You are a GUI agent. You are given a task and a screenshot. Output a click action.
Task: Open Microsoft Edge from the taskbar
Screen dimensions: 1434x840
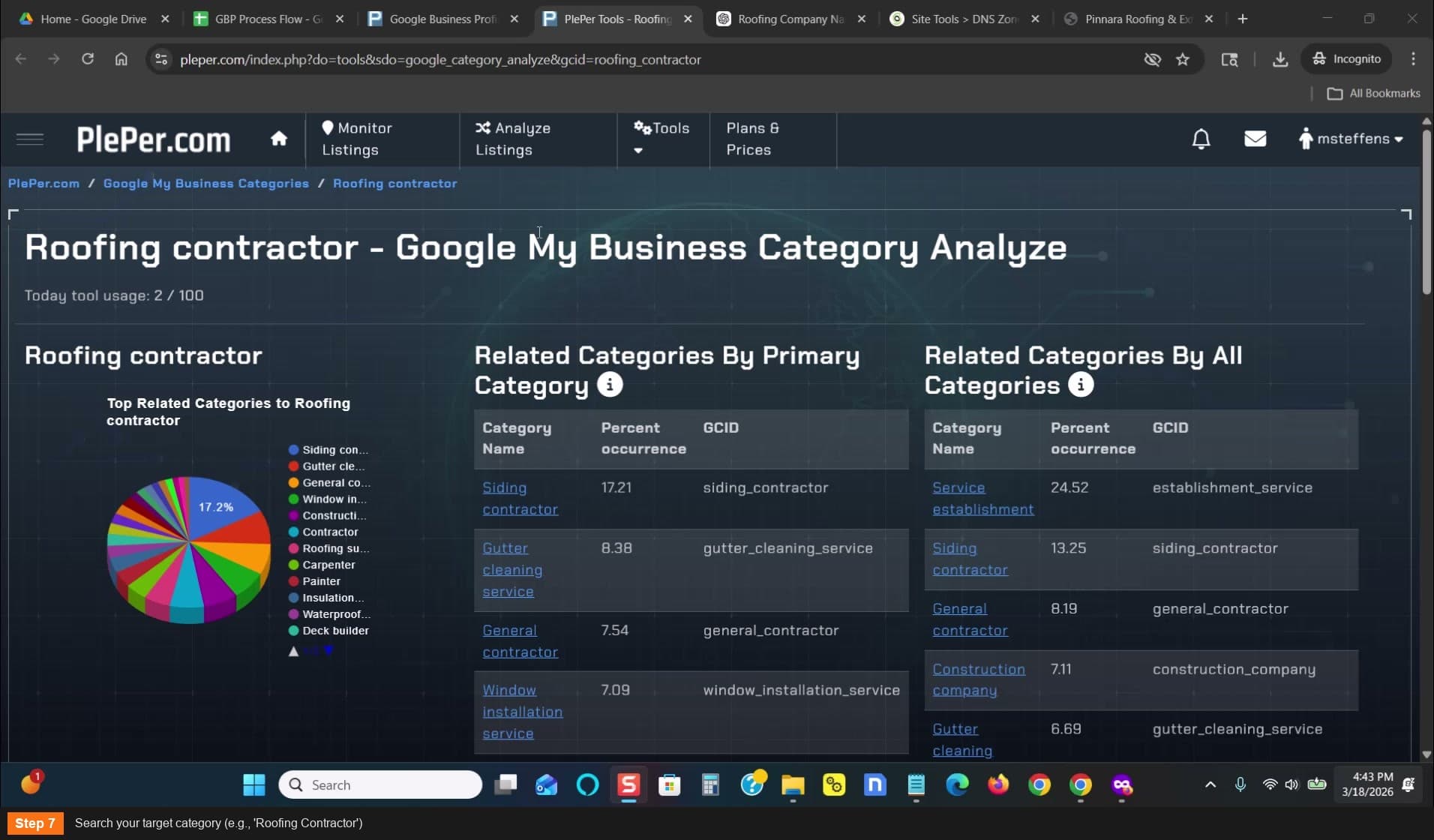tap(957, 784)
